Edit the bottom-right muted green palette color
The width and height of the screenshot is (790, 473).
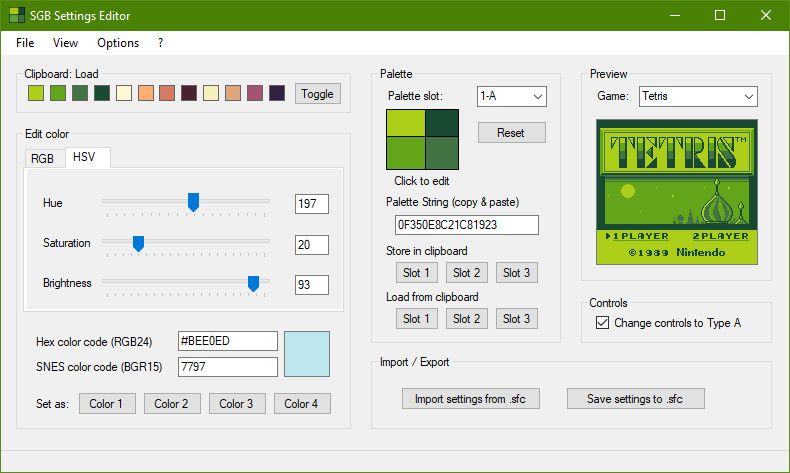pos(442,153)
